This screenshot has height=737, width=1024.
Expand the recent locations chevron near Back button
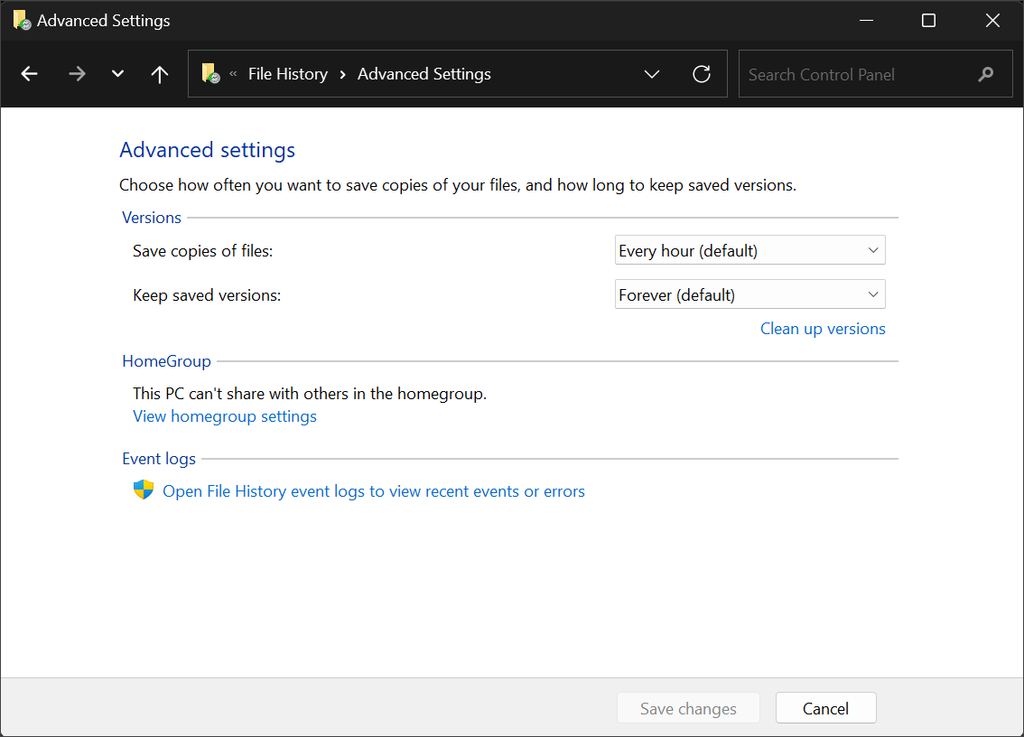[x=117, y=73]
